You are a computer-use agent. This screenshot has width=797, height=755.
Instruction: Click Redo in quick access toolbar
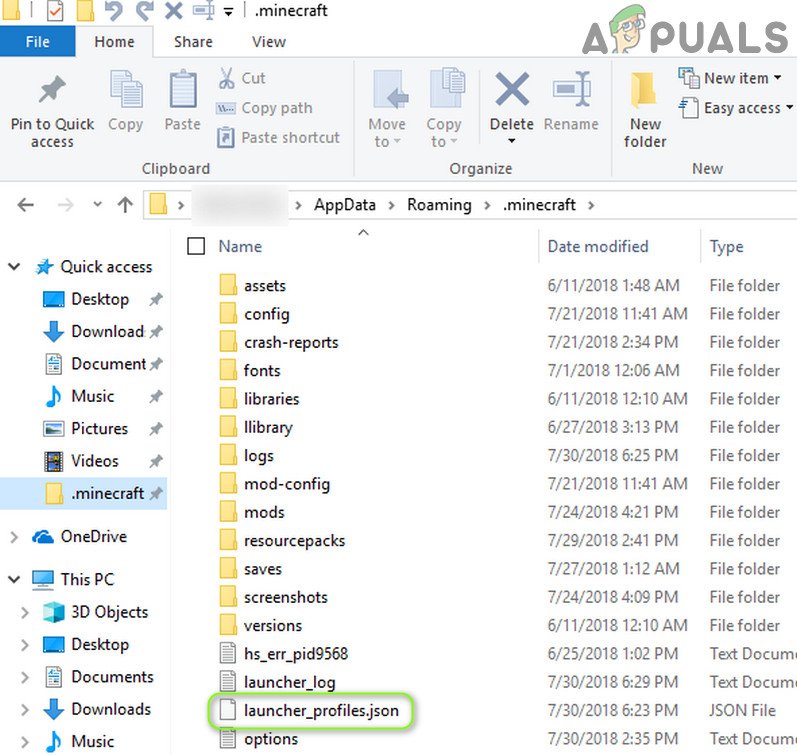[x=144, y=10]
